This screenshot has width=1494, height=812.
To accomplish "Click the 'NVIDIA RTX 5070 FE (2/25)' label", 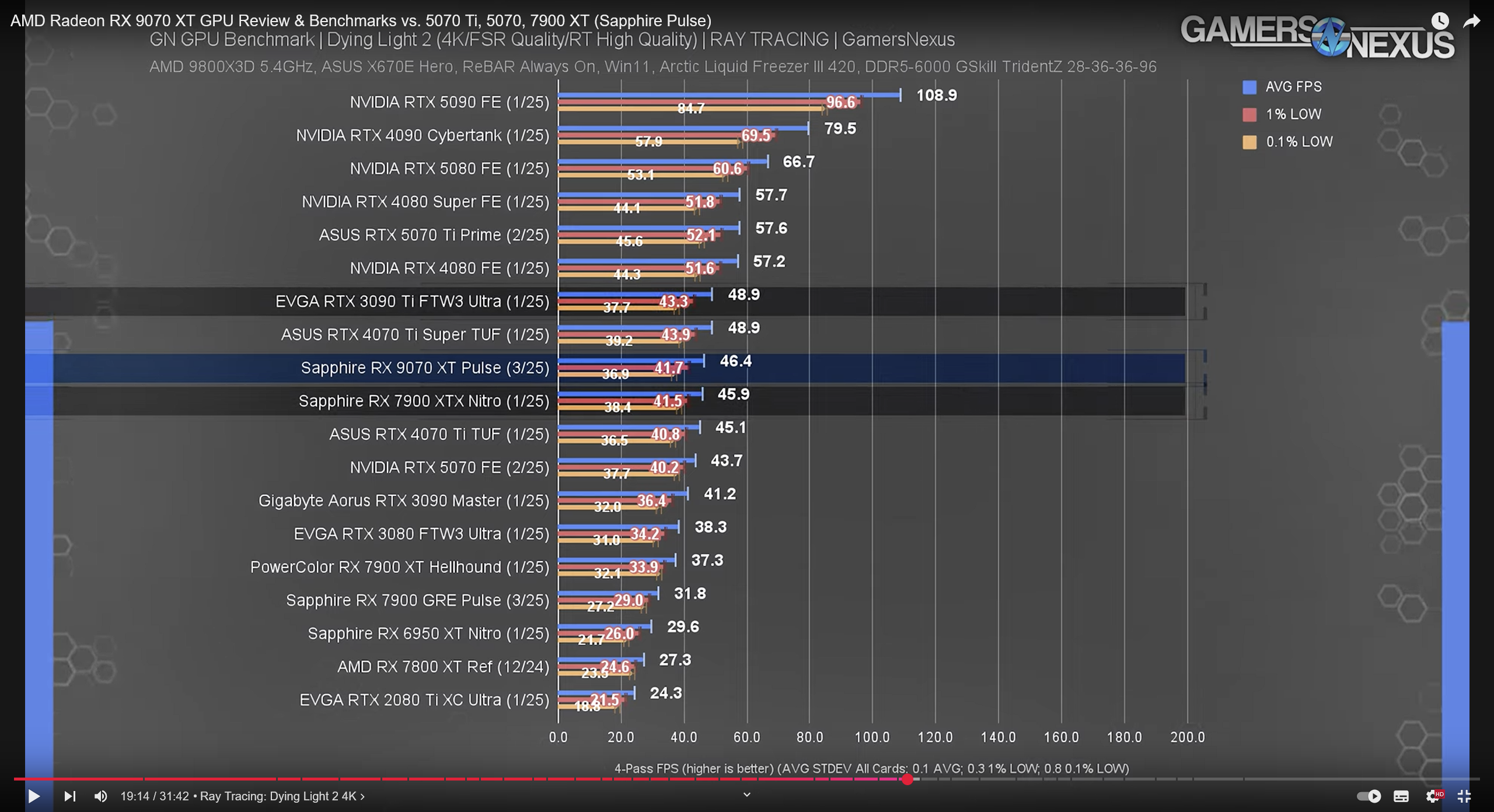I will (449, 468).
